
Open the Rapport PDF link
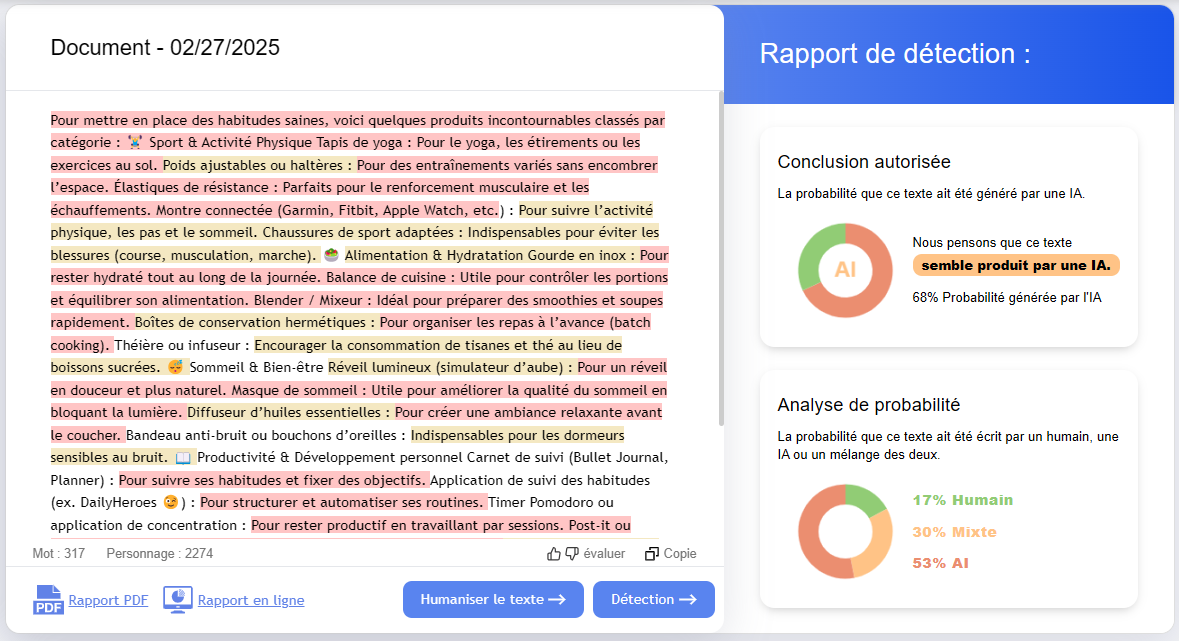point(108,600)
